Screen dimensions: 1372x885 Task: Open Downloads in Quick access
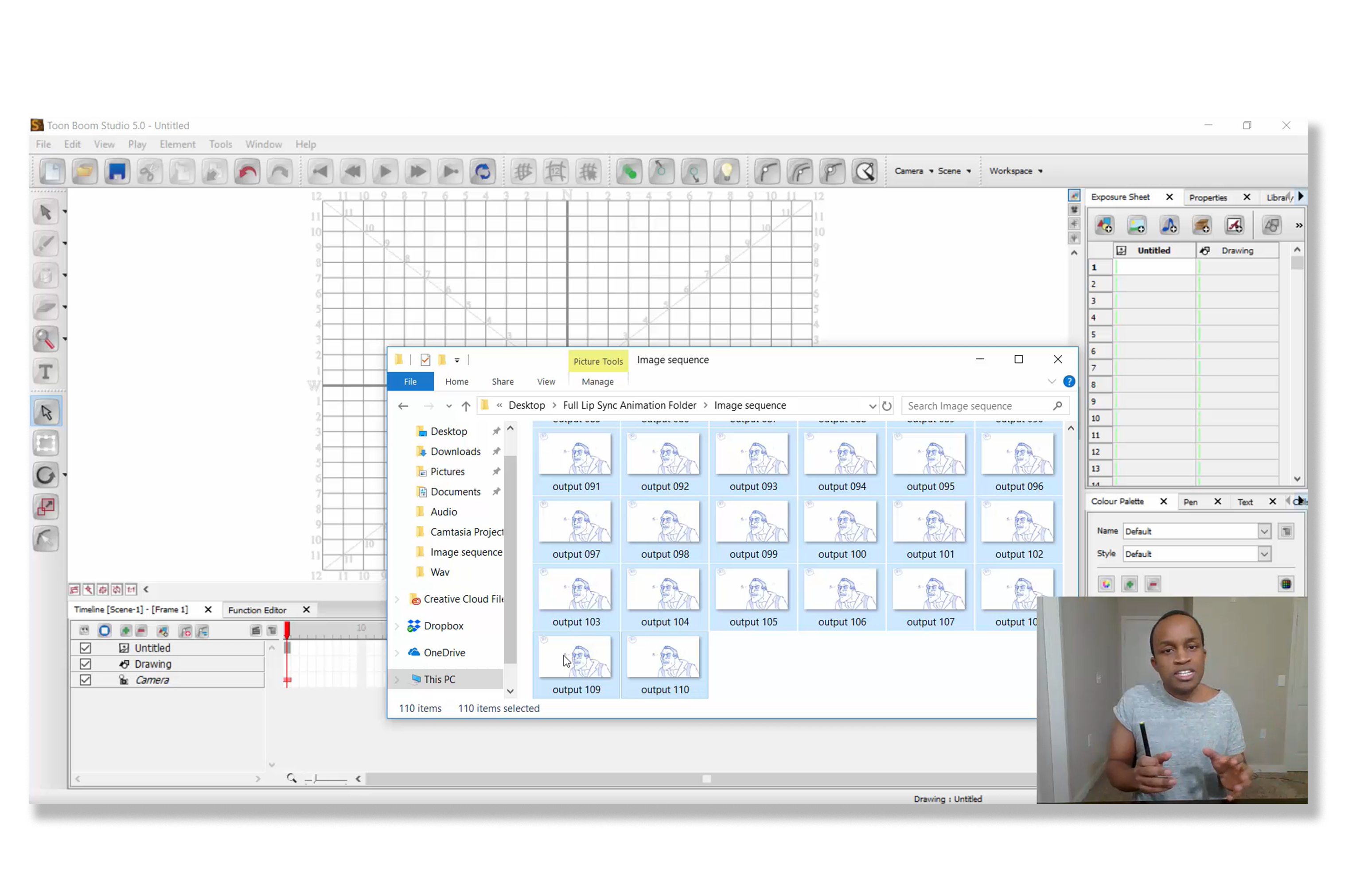(455, 451)
